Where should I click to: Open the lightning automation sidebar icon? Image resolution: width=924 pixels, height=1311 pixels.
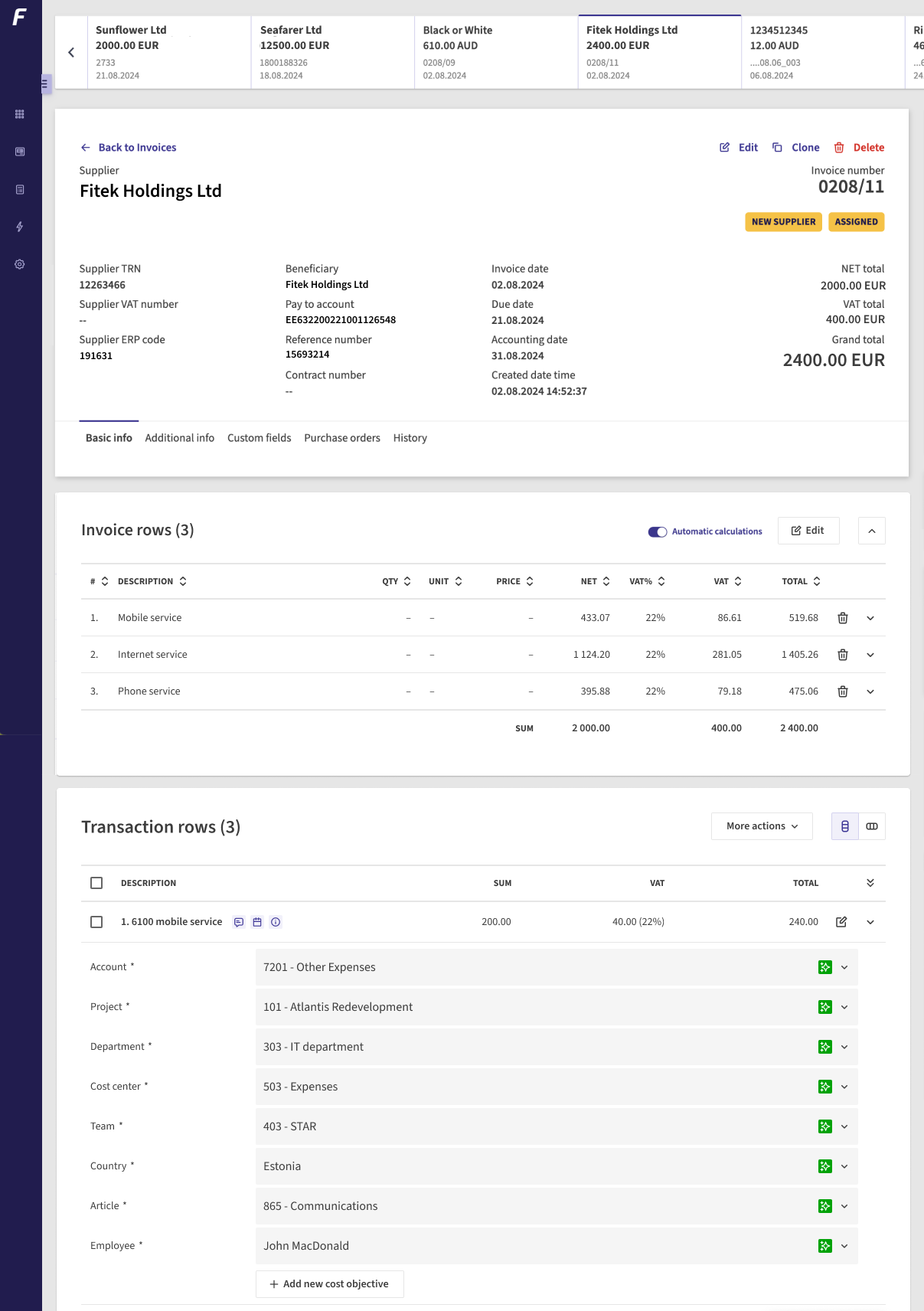click(20, 227)
